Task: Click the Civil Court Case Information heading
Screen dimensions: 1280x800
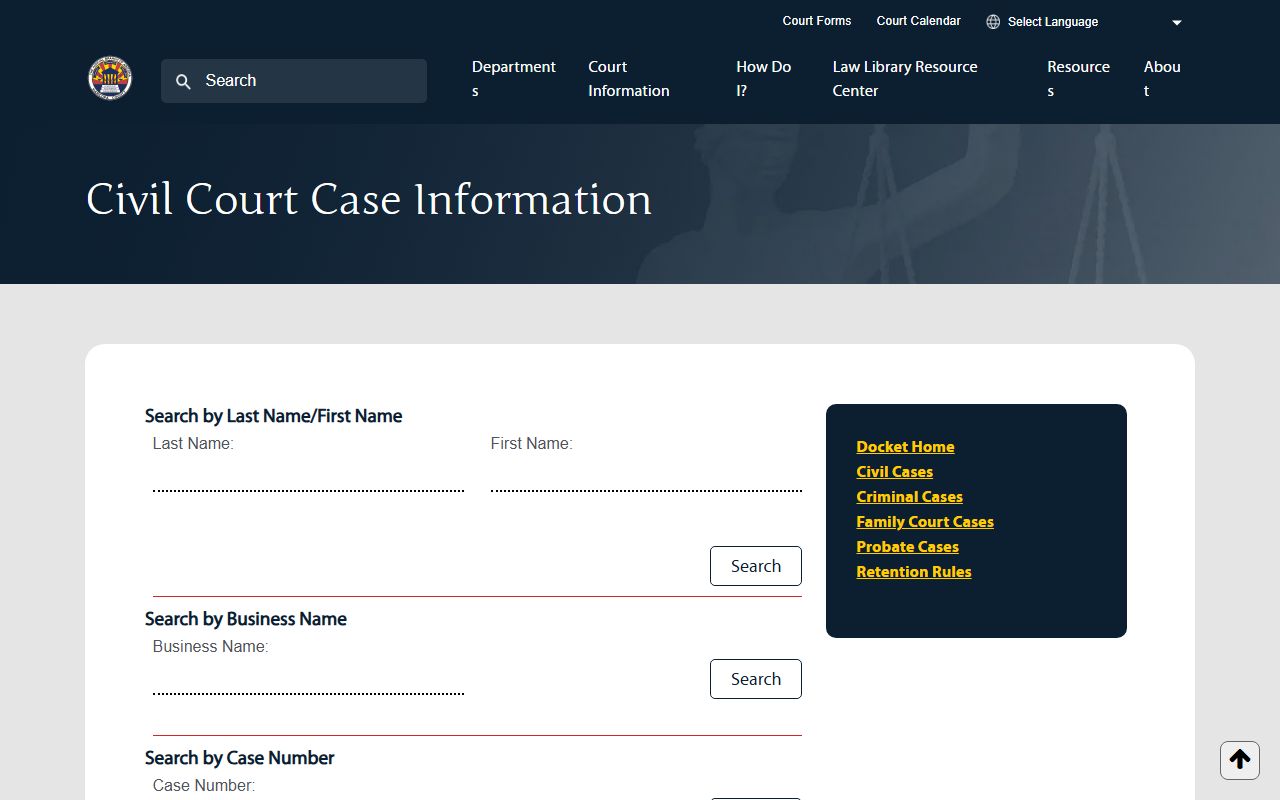Action: [369, 199]
